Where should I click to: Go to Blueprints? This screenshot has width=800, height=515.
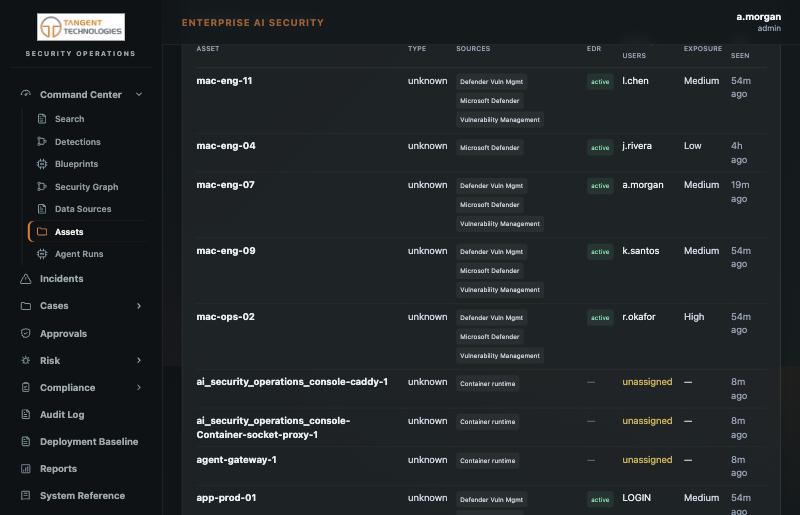point(77,164)
